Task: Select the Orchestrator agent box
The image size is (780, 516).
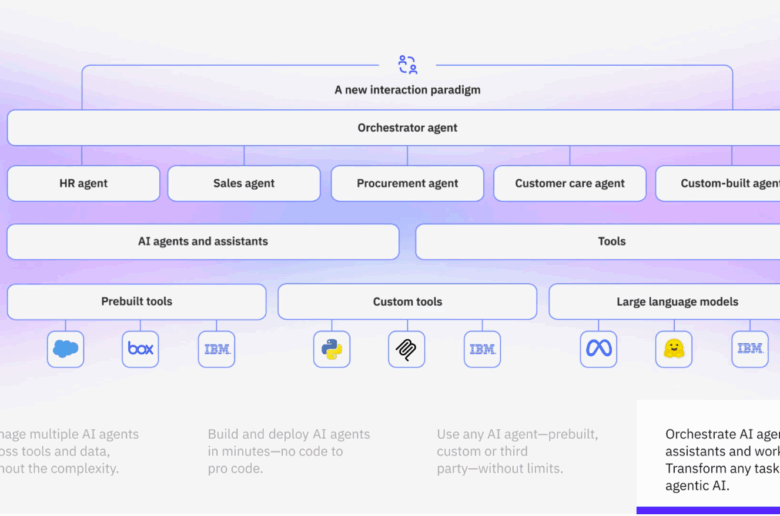Action: point(407,128)
